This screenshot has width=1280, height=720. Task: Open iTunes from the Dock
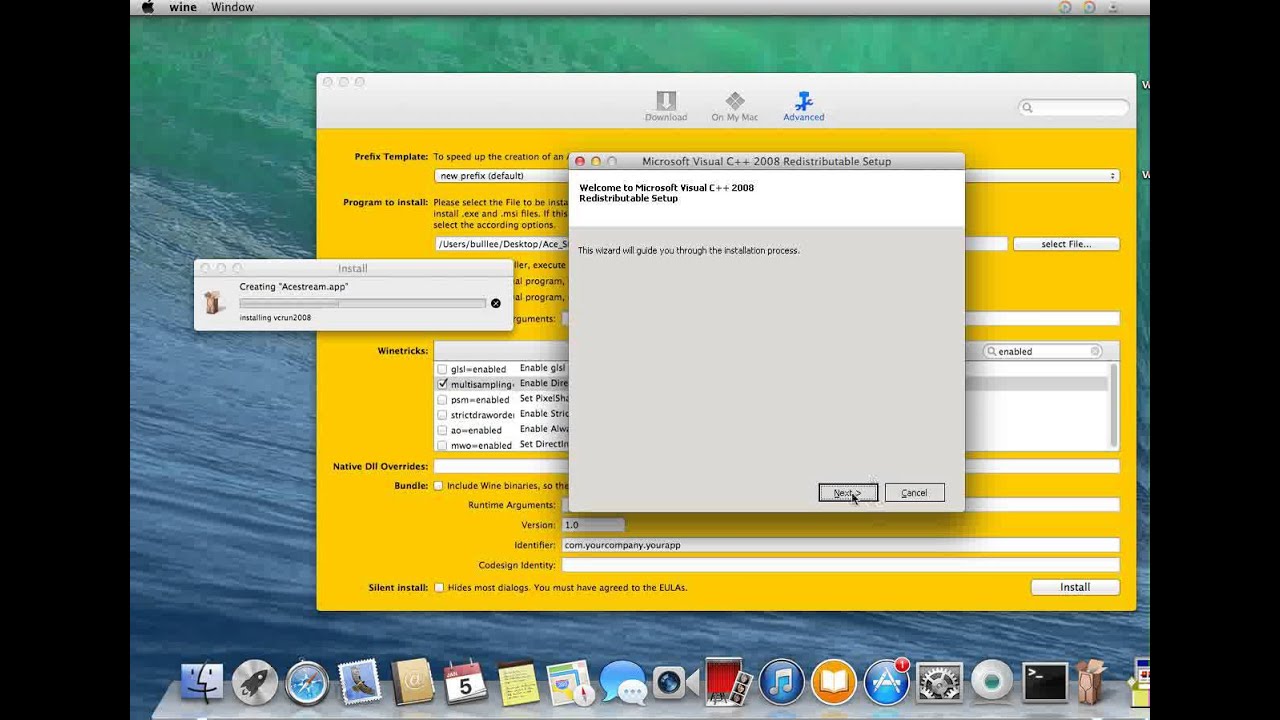[x=782, y=682]
